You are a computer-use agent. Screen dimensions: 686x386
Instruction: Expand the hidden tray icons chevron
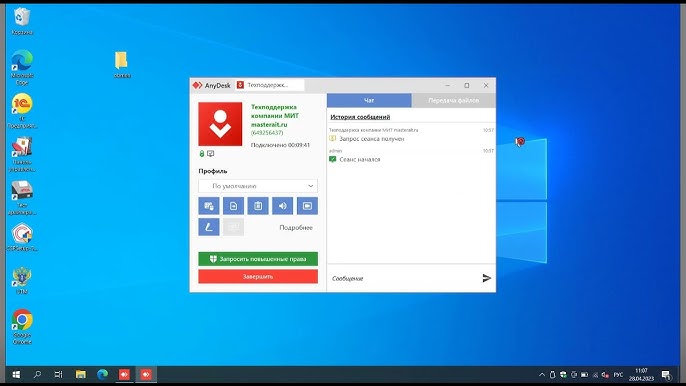click(x=542, y=375)
